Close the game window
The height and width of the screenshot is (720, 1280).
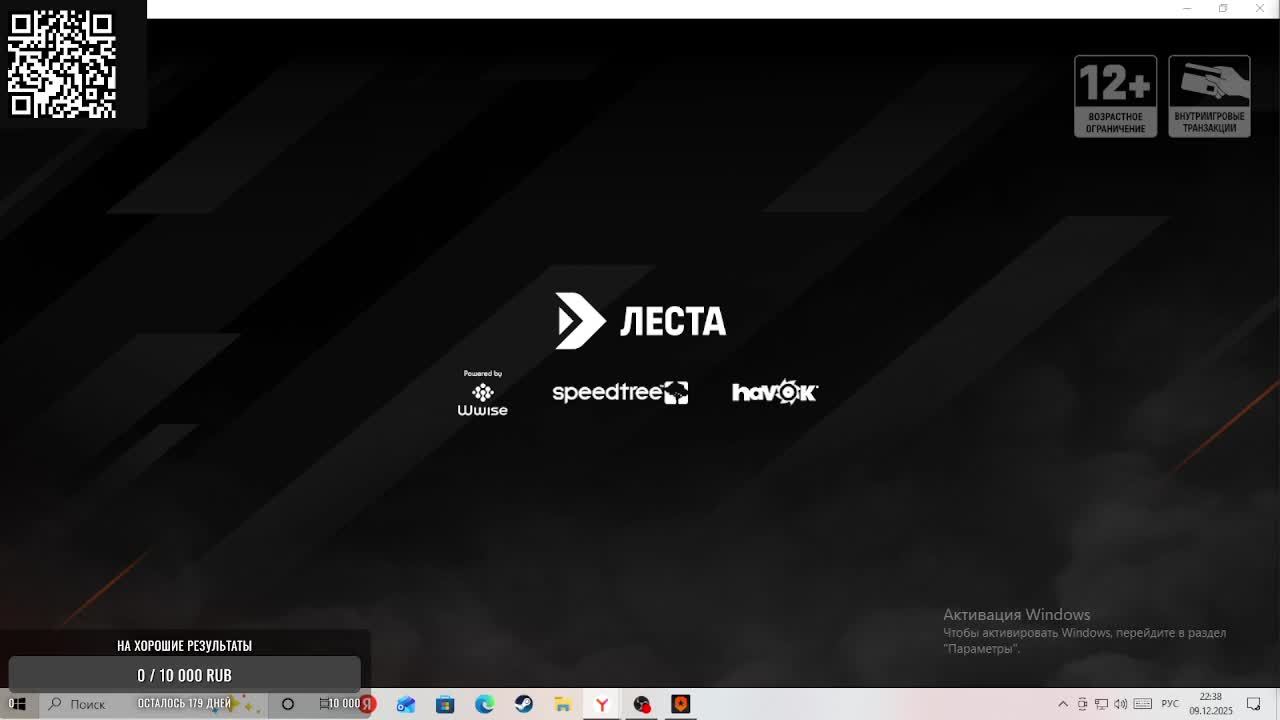pyautogui.click(x=1259, y=9)
